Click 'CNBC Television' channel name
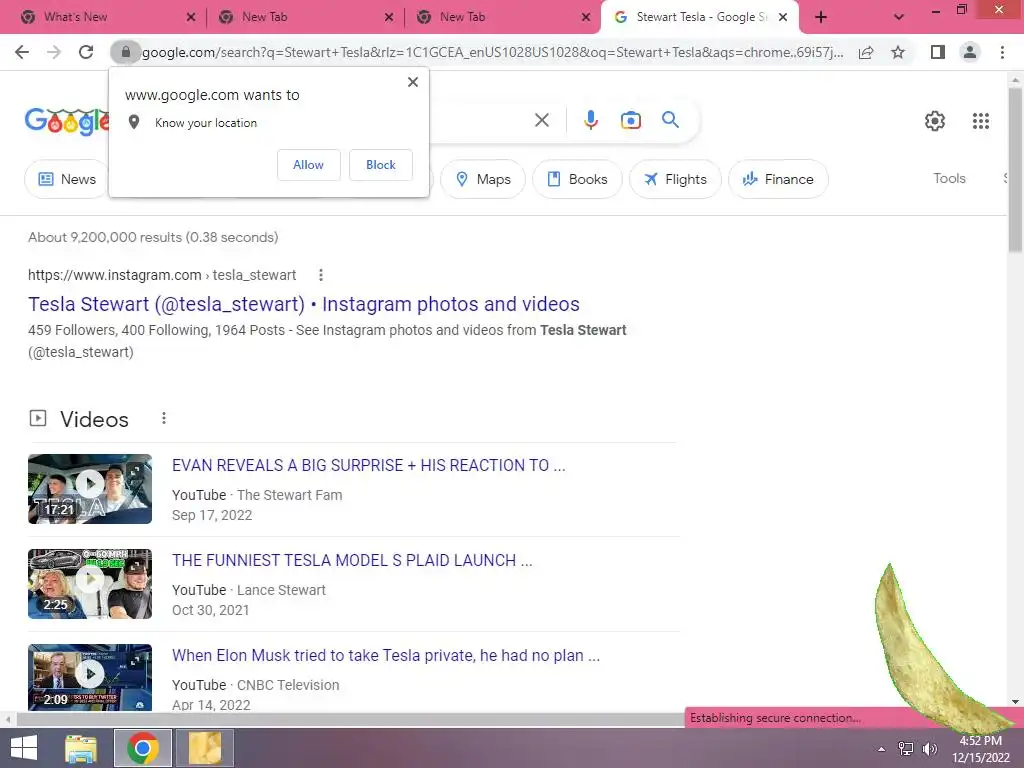Screen dimensions: 1024x768 point(288,685)
